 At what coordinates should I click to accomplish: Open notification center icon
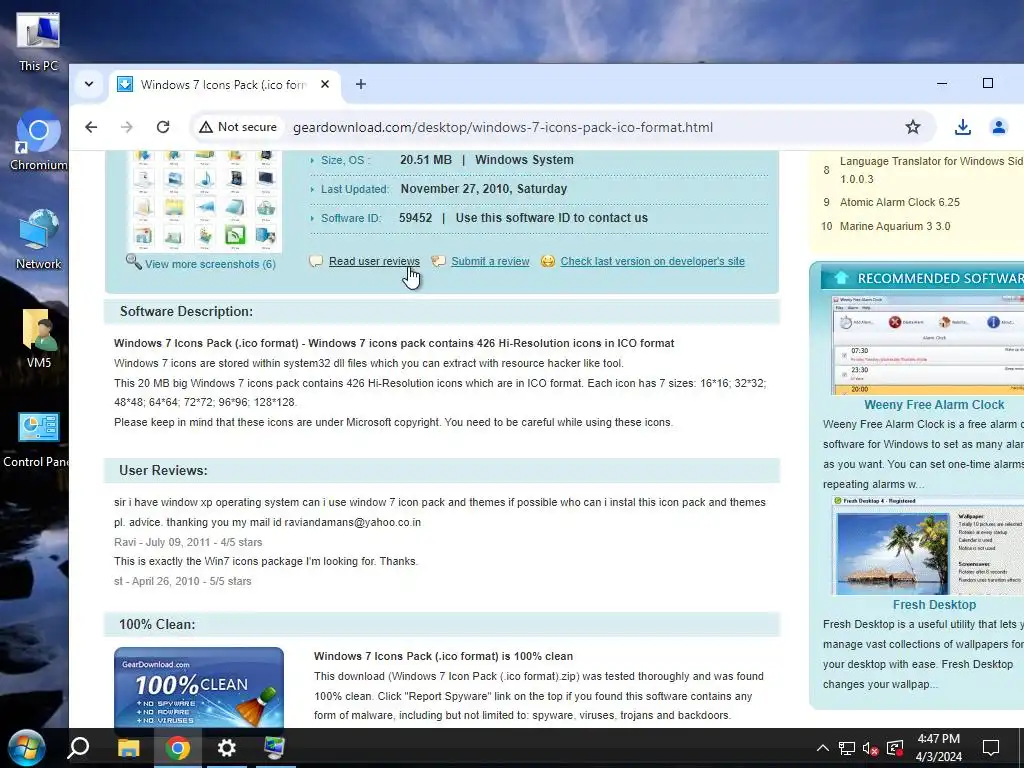pos(991,748)
